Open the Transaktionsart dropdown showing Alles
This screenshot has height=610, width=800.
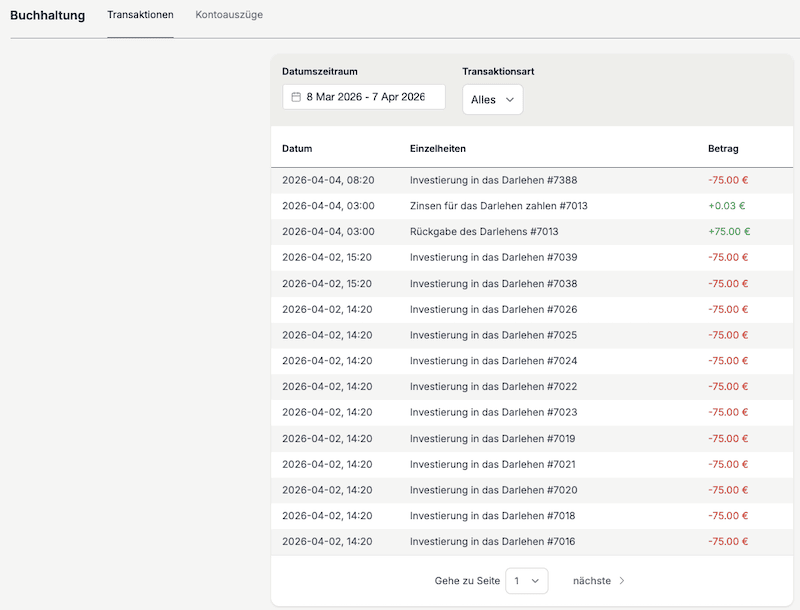coord(492,100)
